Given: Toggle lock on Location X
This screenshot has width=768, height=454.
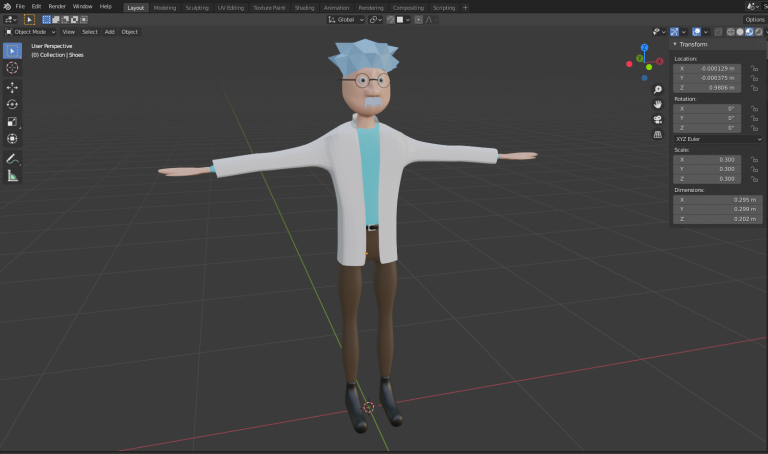Looking at the screenshot, I should tap(754, 69).
